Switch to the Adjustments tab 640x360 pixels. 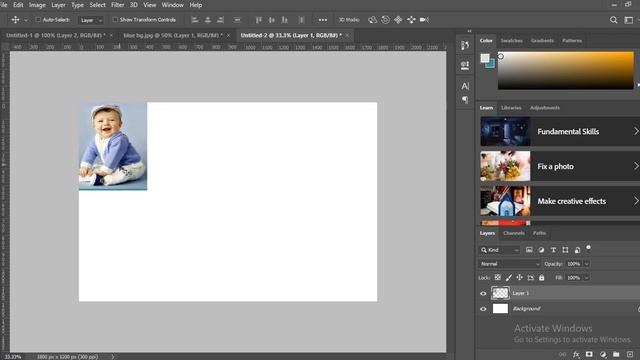coord(544,108)
